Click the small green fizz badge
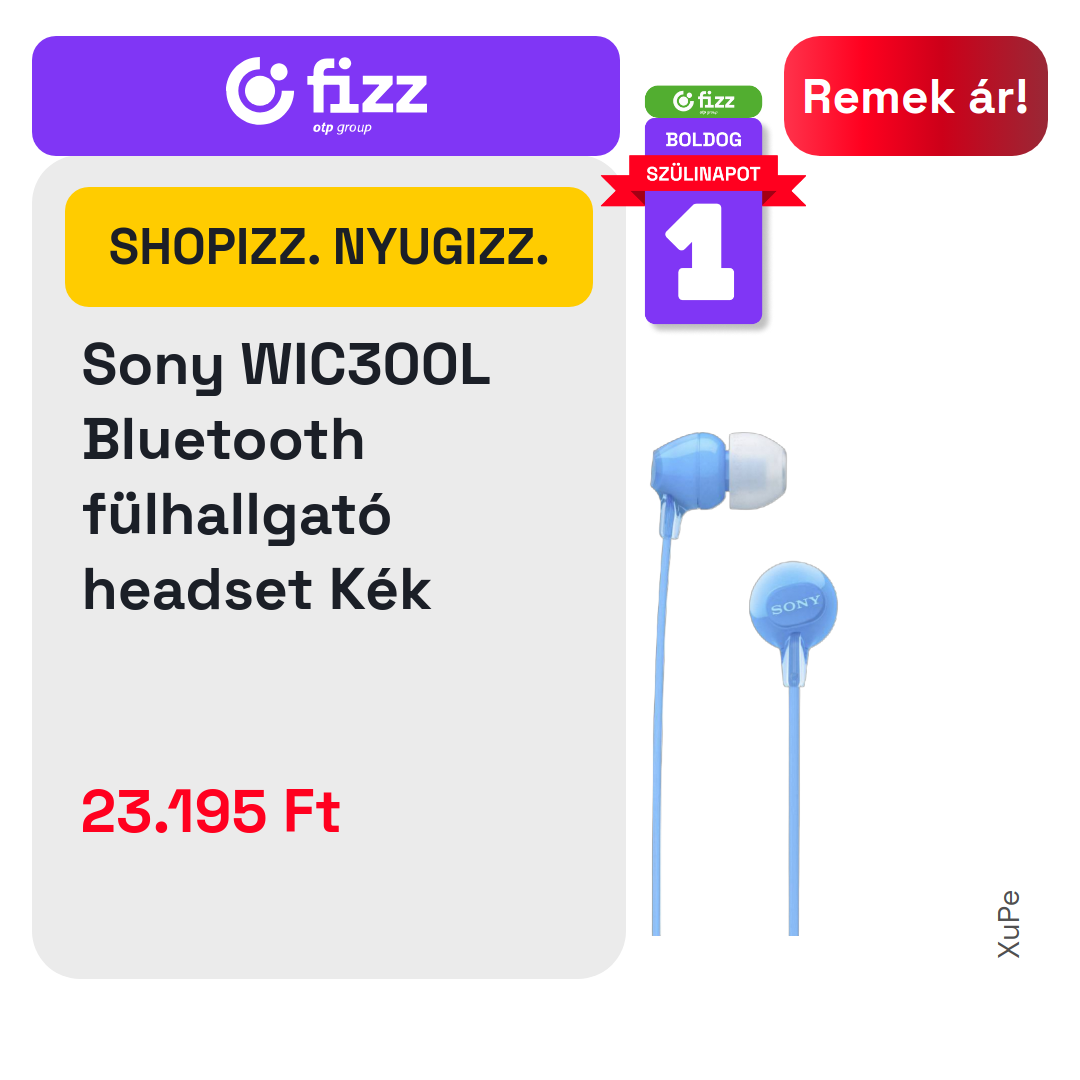Viewport: 1080px width, 1080px height. click(703, 101)
